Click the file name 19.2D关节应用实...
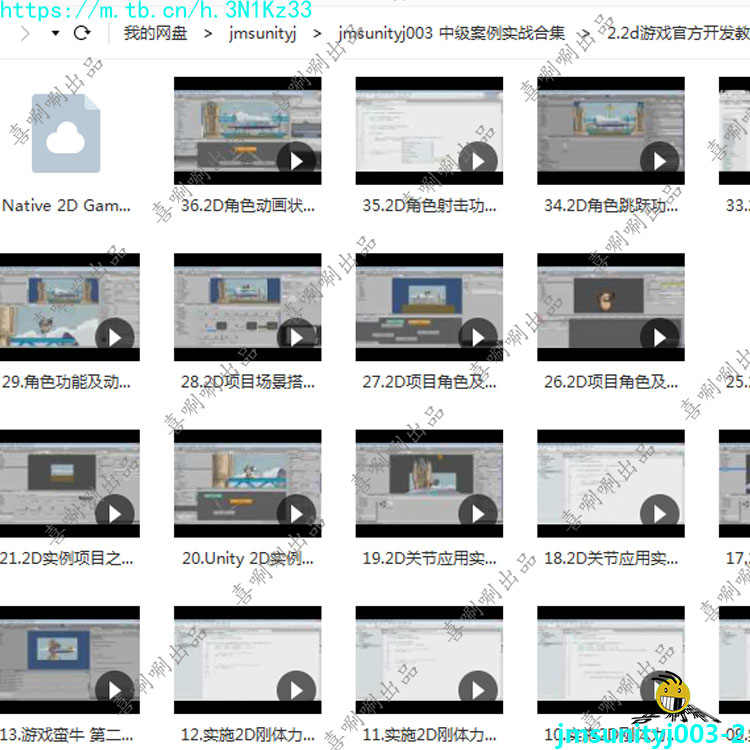Screen dimensions: 750x750 (429, 559)
